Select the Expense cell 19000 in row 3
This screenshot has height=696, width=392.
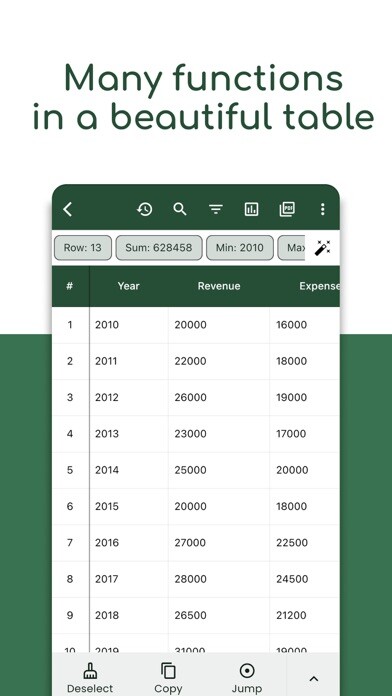click(x=305, y=397)
